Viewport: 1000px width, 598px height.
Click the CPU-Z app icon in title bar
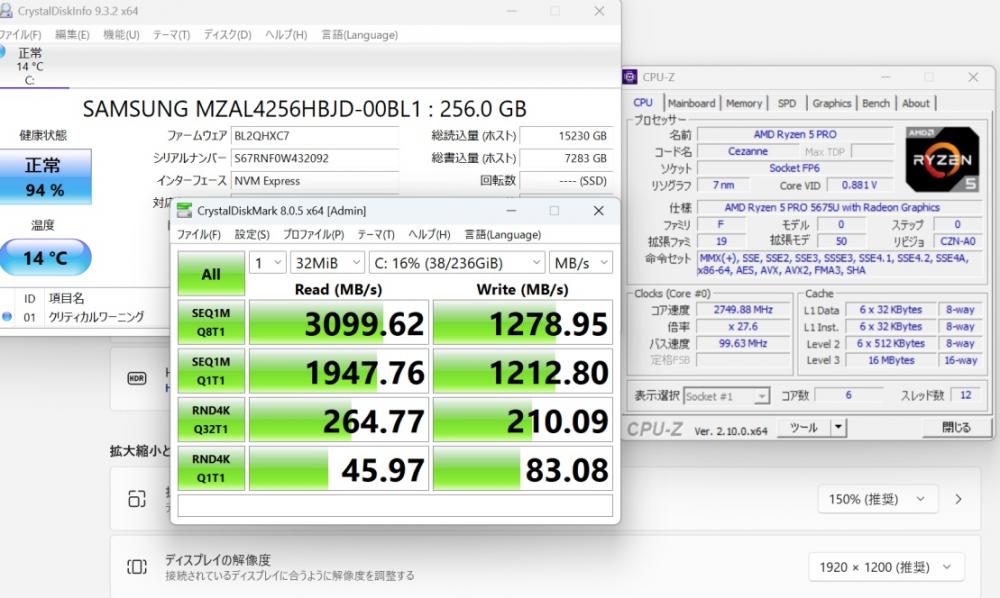coord(629,77)
